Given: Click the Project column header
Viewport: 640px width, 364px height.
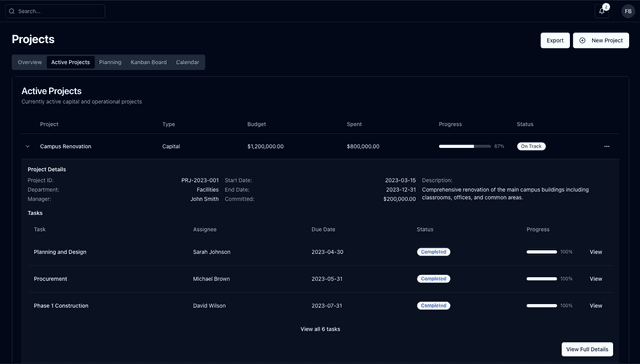Looking at the screenshot, I should 49,124.
